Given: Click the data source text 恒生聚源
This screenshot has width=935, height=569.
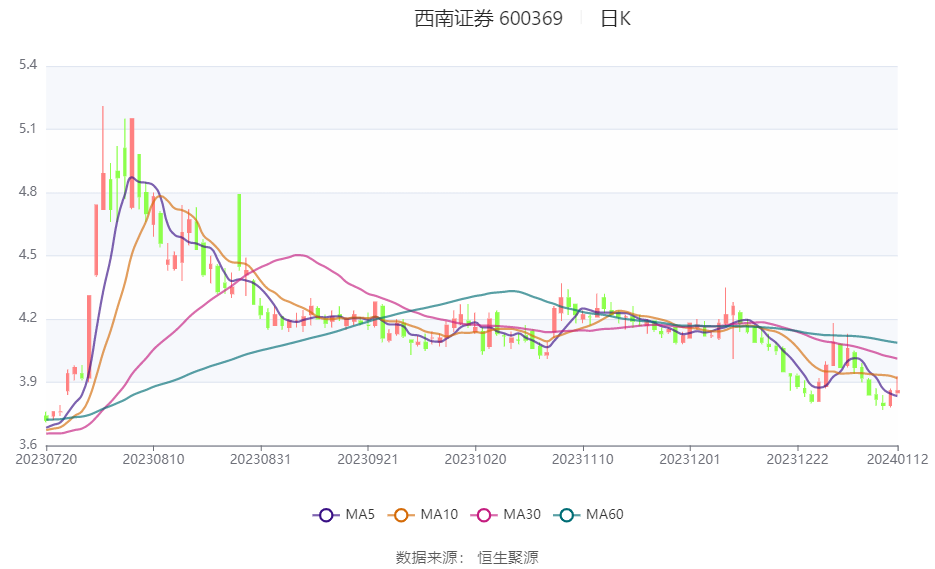Looking at the screenshot, I should [508, 558].
